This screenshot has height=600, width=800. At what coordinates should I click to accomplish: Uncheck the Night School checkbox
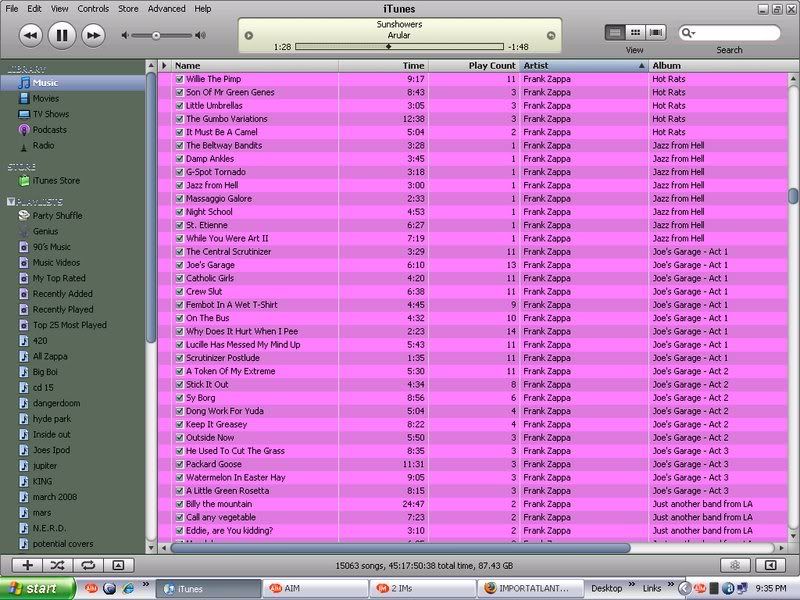(x=180, y=212)
